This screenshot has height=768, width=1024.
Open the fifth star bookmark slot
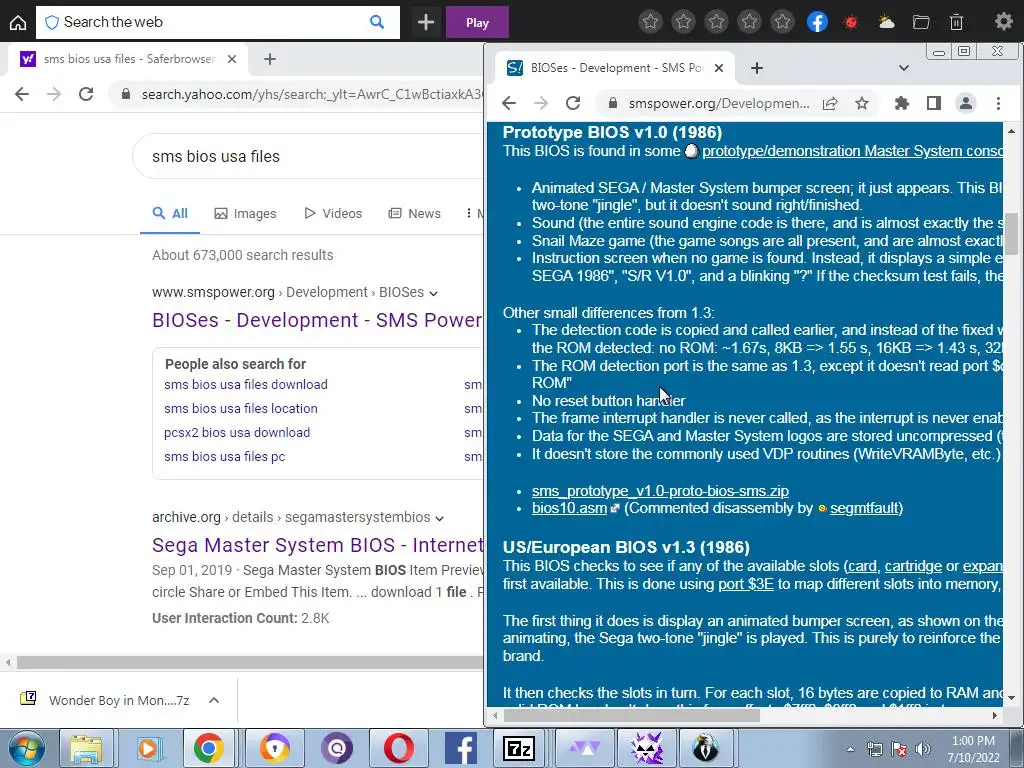pos(782,22)
